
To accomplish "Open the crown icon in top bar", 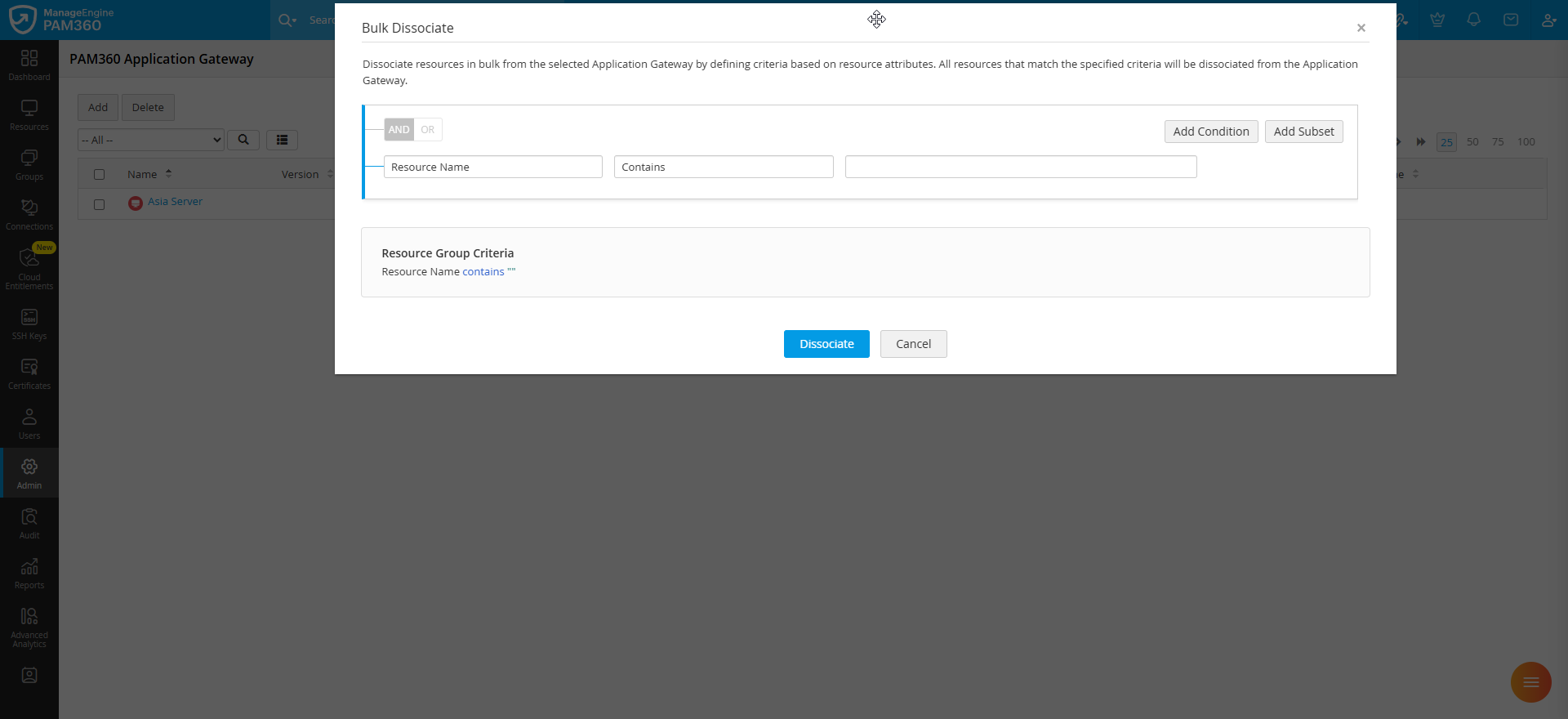I will pyautogui.click(x=1437, y=20).
